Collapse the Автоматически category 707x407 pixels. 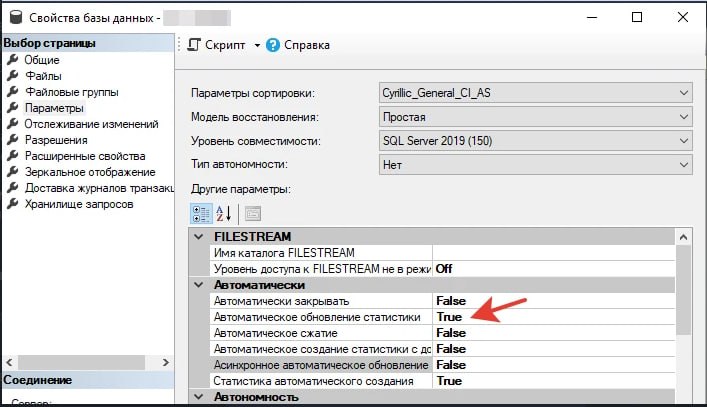pyautogui.click(x=198, y=285)
